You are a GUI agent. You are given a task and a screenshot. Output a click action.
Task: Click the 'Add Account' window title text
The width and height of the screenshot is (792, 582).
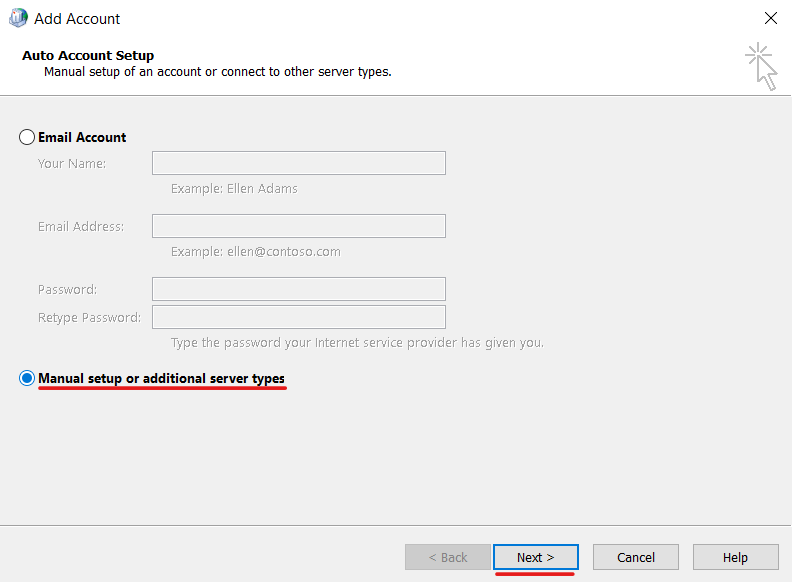click(77, 18)
